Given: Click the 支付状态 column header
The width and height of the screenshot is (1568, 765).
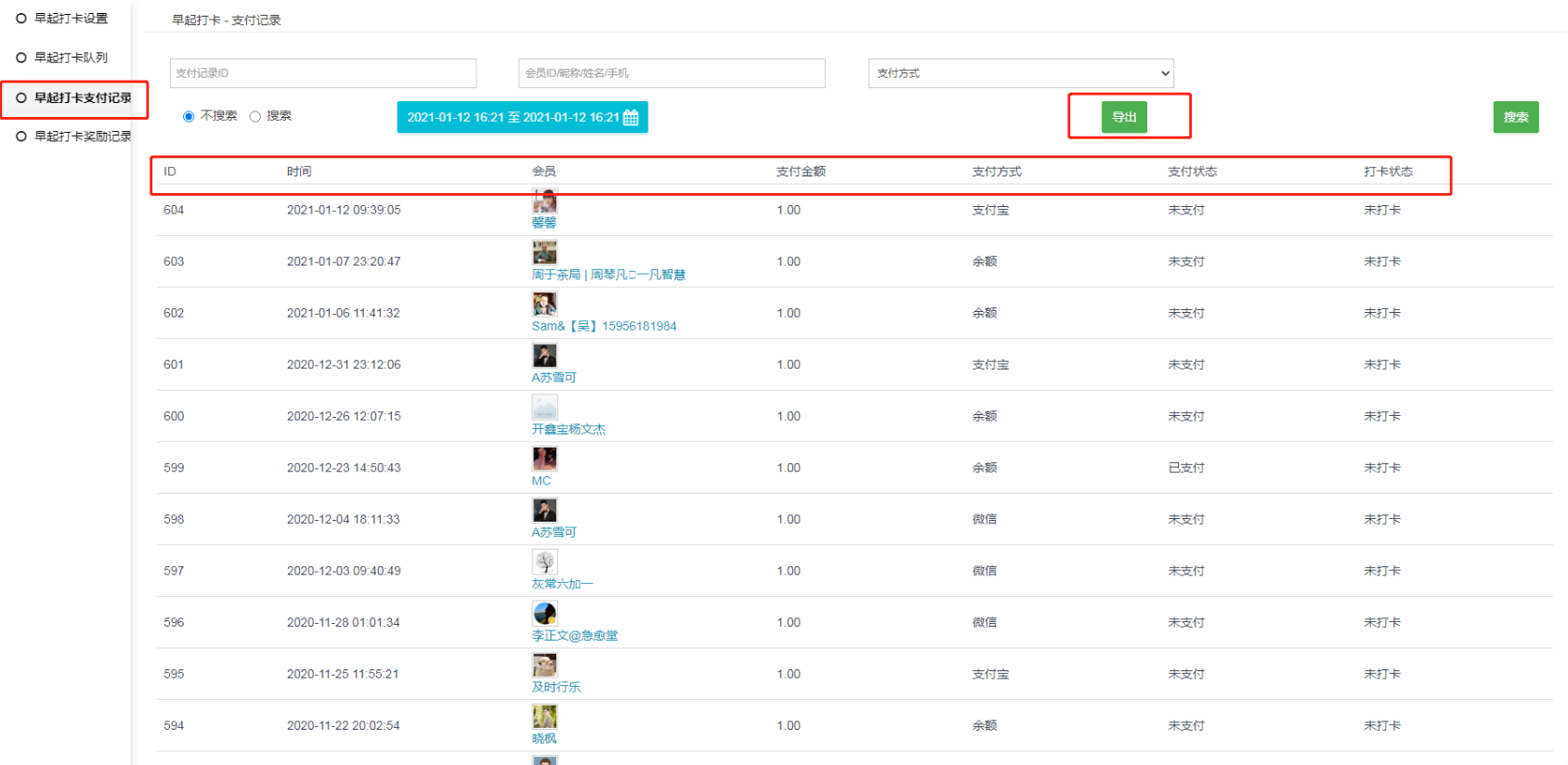Looking at the screenshot, I should point(1193,172).
